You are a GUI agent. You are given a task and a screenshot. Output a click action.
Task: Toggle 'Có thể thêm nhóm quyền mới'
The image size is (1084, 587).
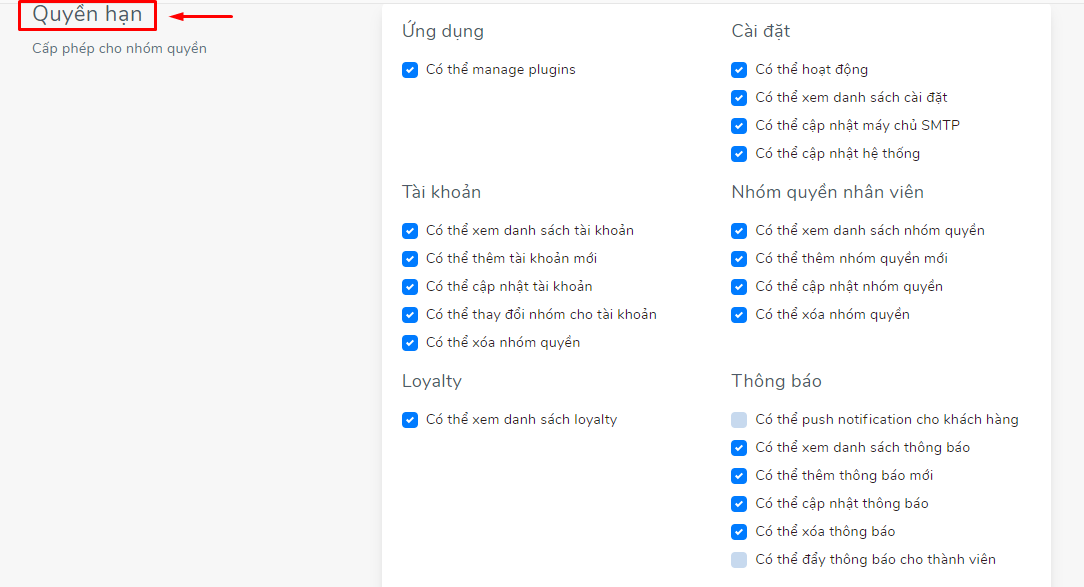click(x=739, y=259)
